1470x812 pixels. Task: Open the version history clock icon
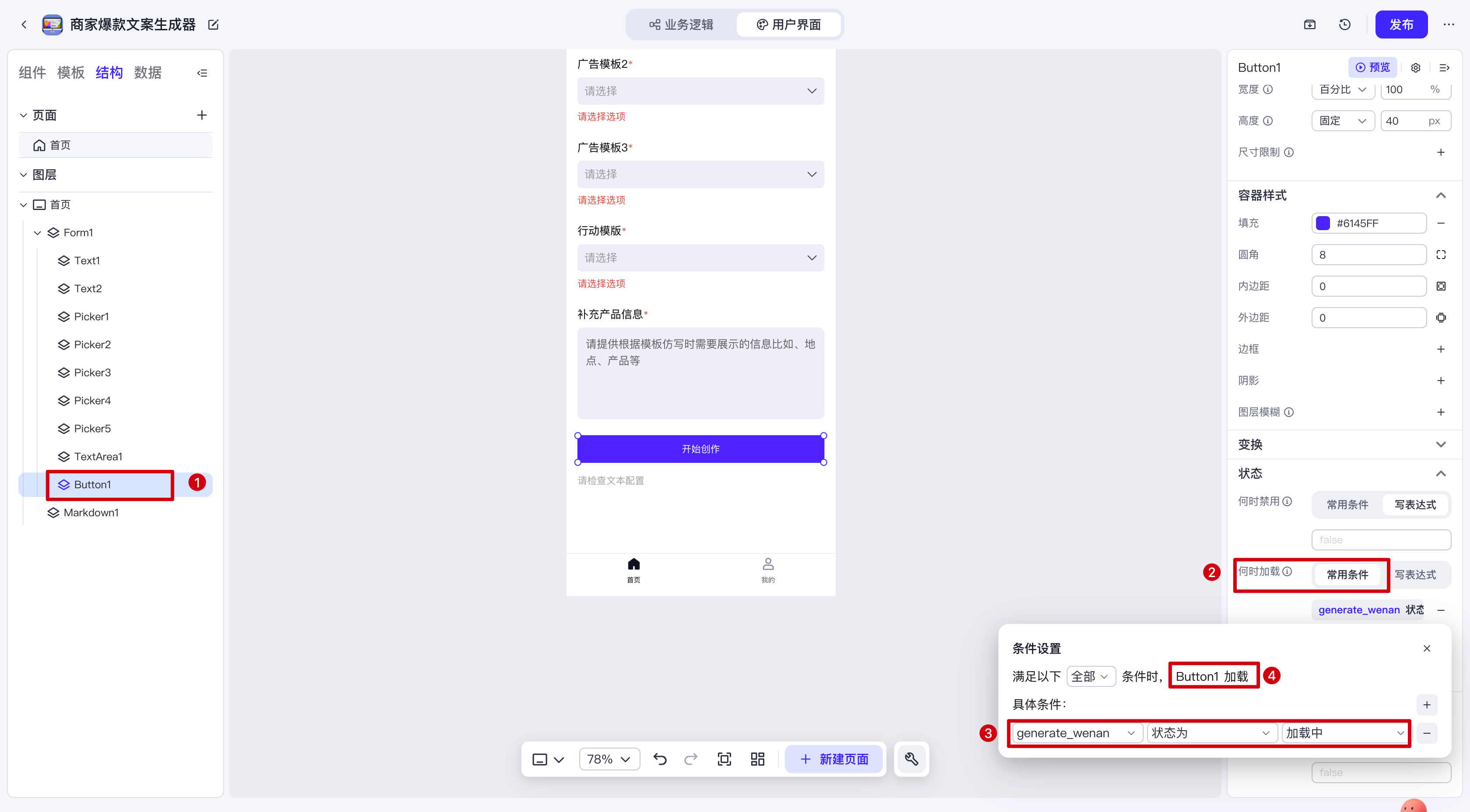(1345, 24)
